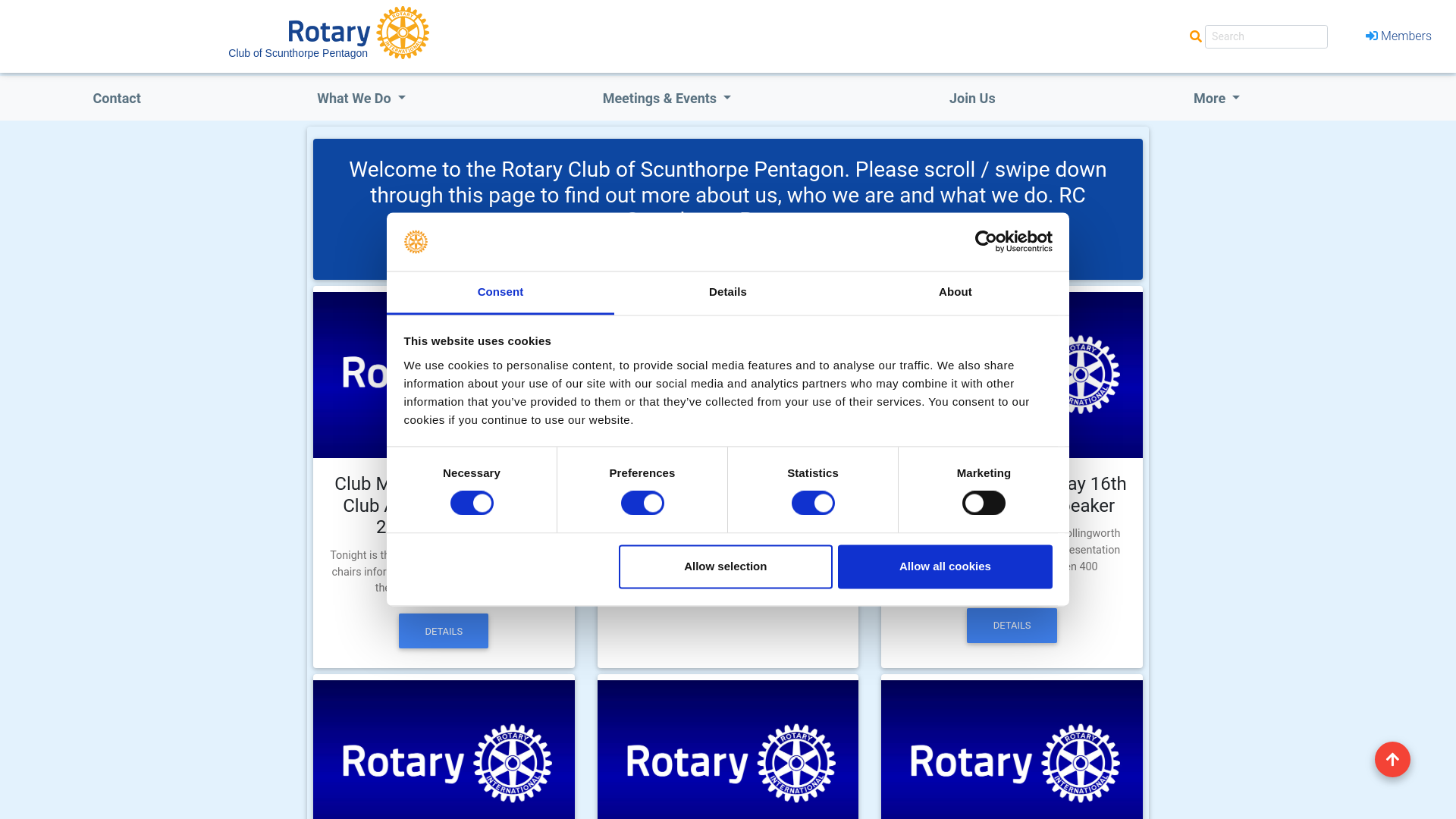The width and height of the screenshot is (1456, 819).
Task: Disable the Statistics cookies switch
Action: click(813, 503)
